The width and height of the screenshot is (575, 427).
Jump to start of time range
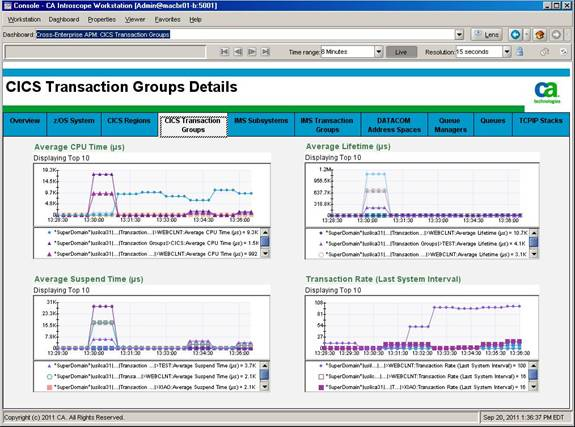pyautogui.click(x=224, y=52)
